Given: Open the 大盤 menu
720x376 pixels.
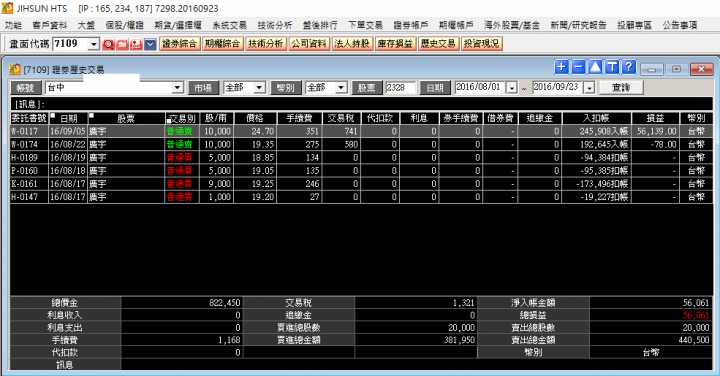Looking at the screenshot, I should (x=86, y=25).
